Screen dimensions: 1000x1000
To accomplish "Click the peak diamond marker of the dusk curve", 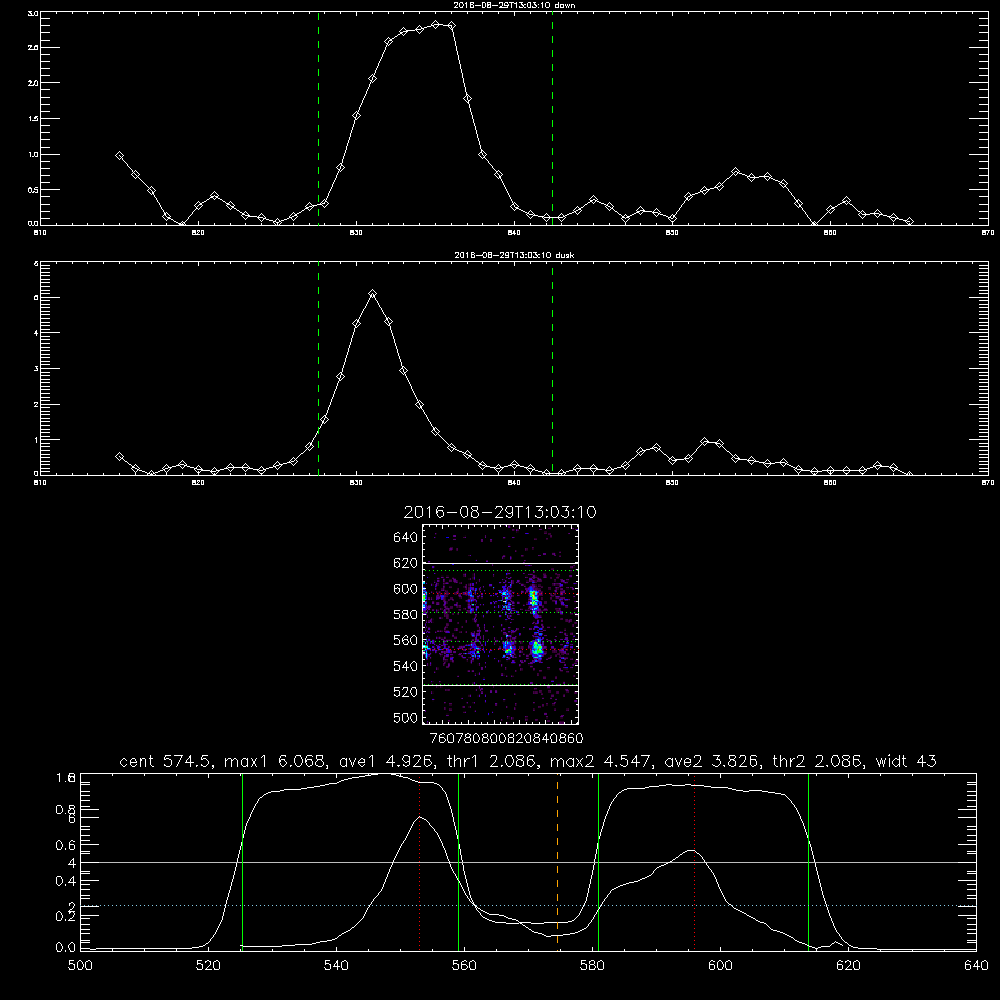I will pos(372,293).
